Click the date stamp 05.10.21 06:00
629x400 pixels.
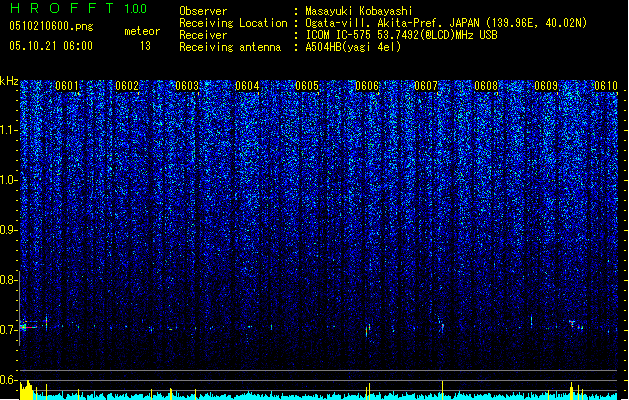click(51, 46)
